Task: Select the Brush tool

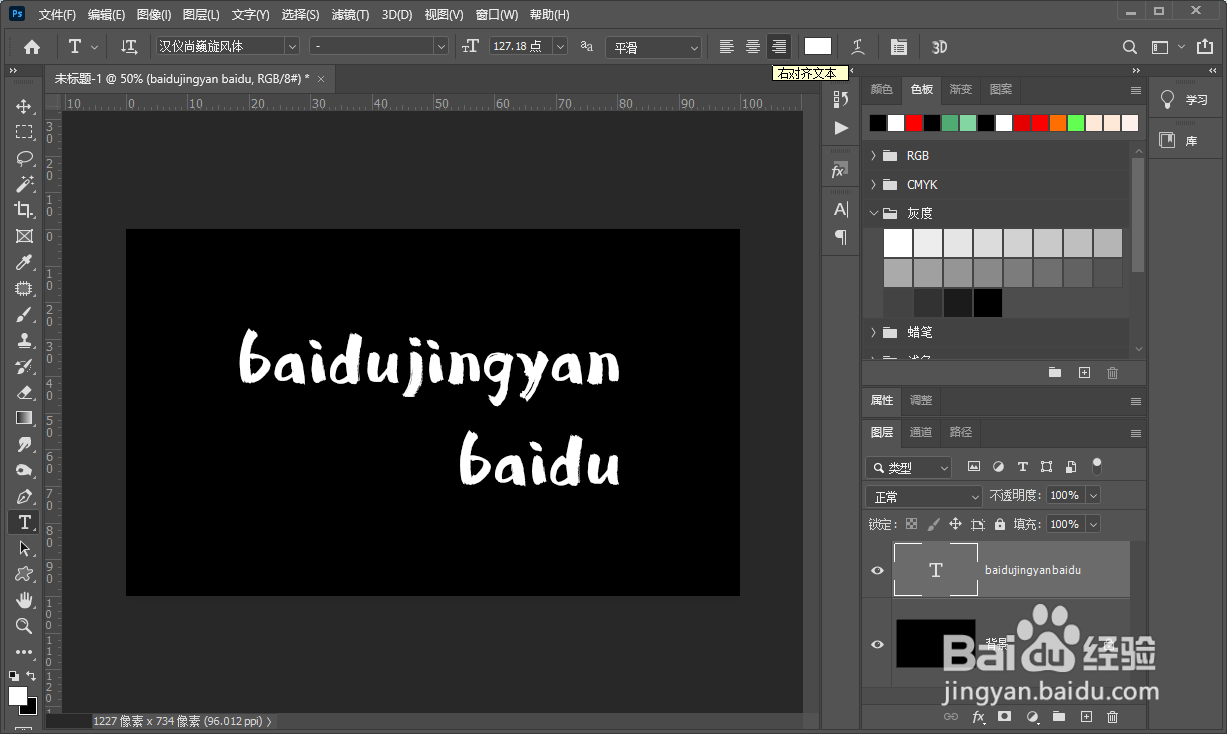Action: [24, 314]
